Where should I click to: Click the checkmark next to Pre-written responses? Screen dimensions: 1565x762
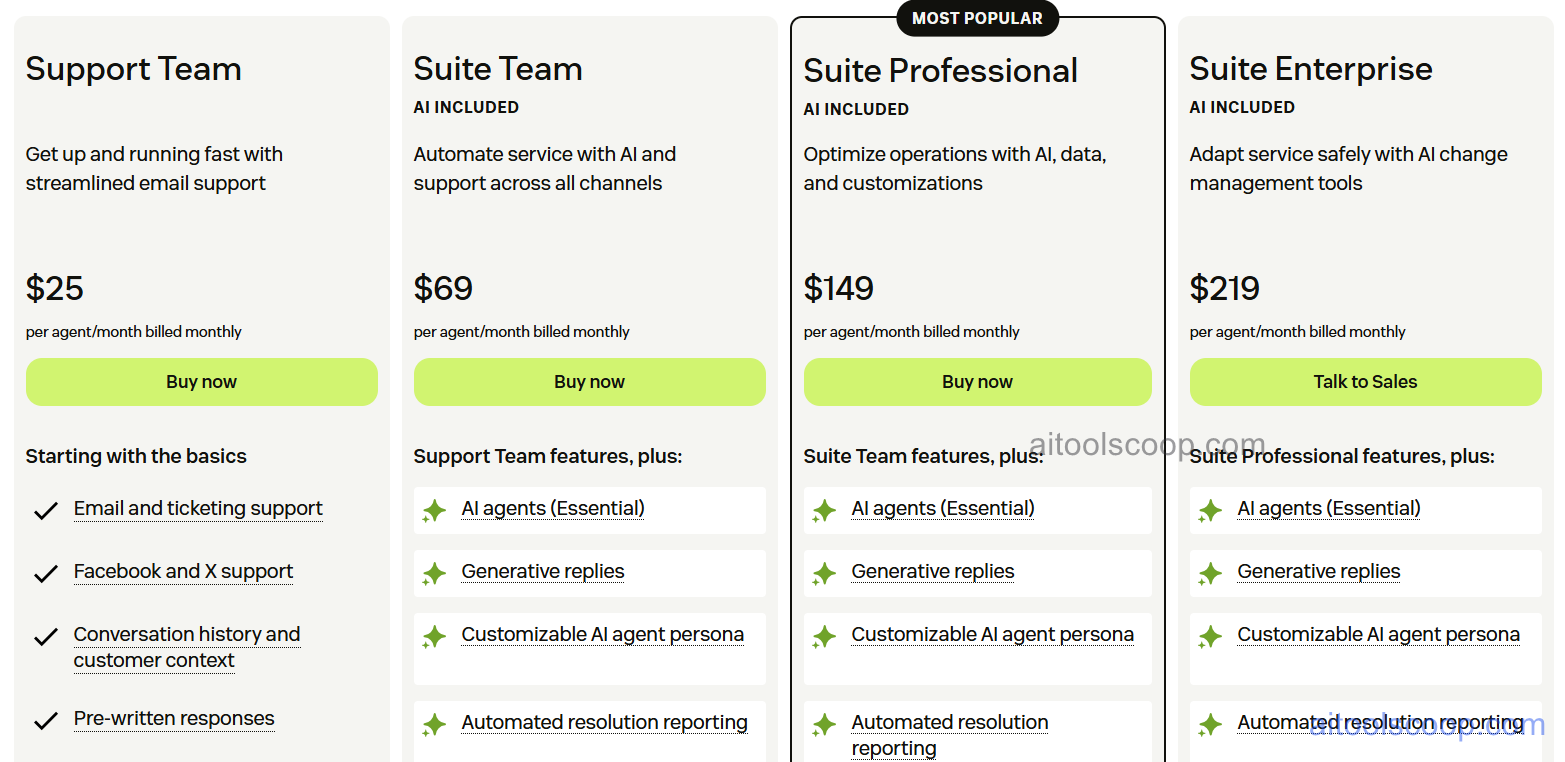[x=45, y=720]
